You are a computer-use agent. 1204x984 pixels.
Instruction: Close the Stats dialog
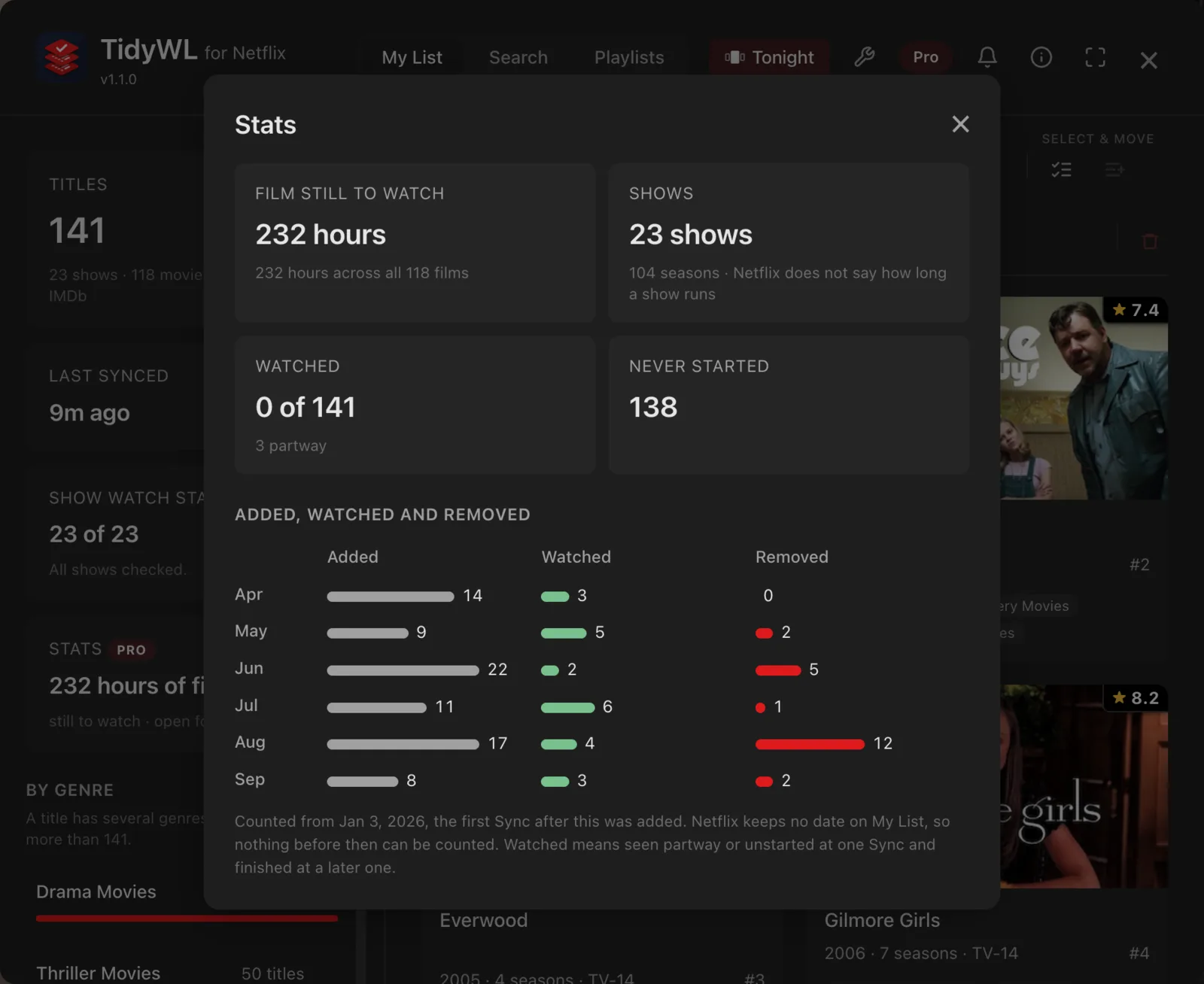pyautogui.click(x=960, y=124)
